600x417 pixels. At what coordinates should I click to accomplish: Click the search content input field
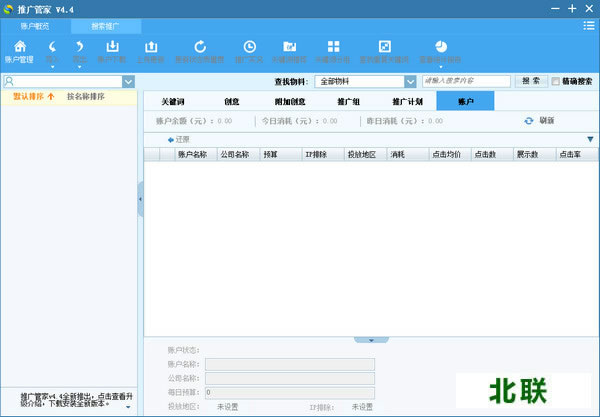click(467, 81)
